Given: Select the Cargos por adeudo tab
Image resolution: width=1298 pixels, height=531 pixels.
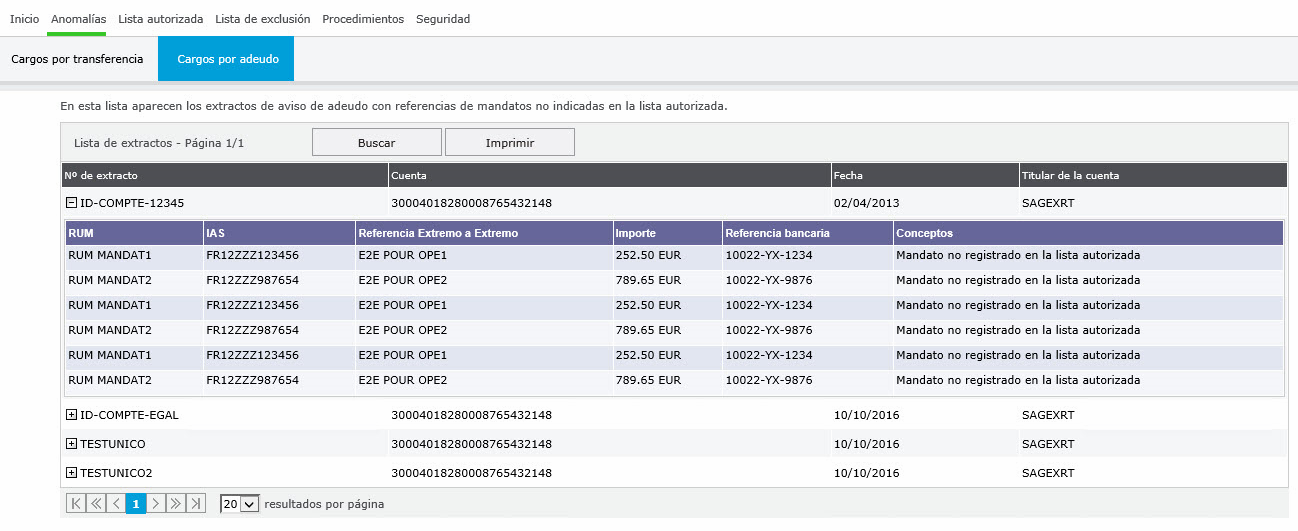Looking at the screenshot, I should [226, 59].
